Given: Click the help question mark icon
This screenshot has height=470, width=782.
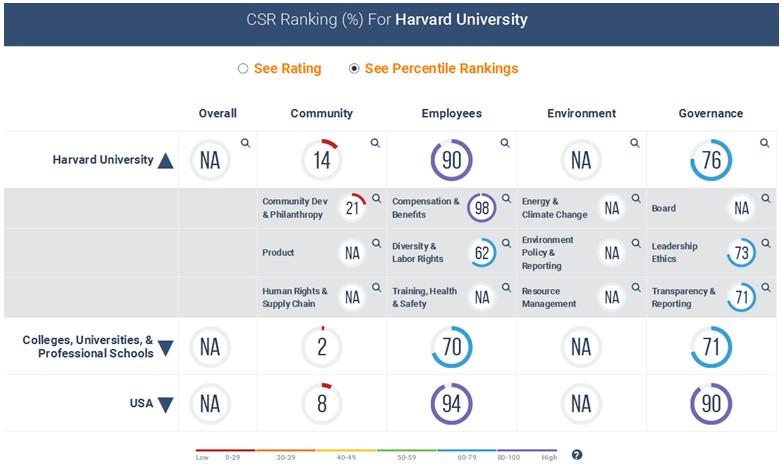Looking at the screenshot, I should (577, 455).
